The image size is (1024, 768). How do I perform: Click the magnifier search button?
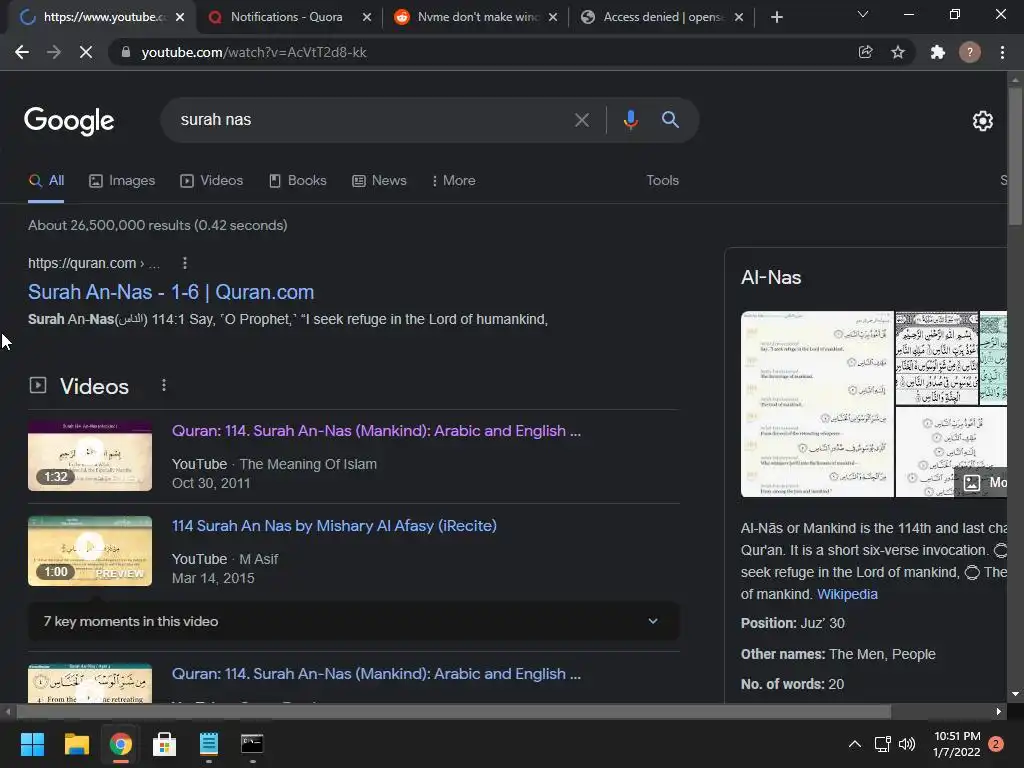(670, 120)
